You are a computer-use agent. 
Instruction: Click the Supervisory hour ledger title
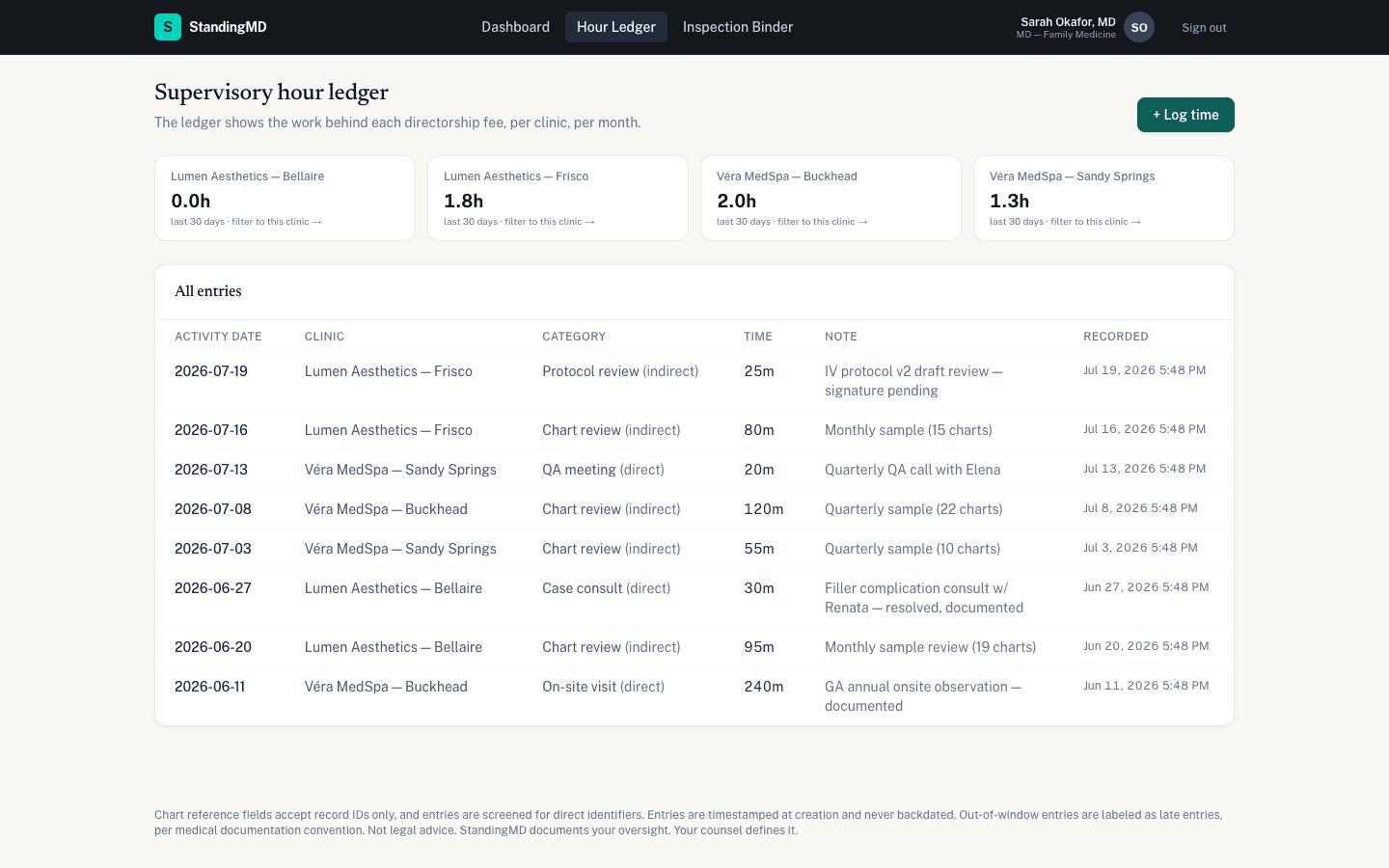[271, 93]
